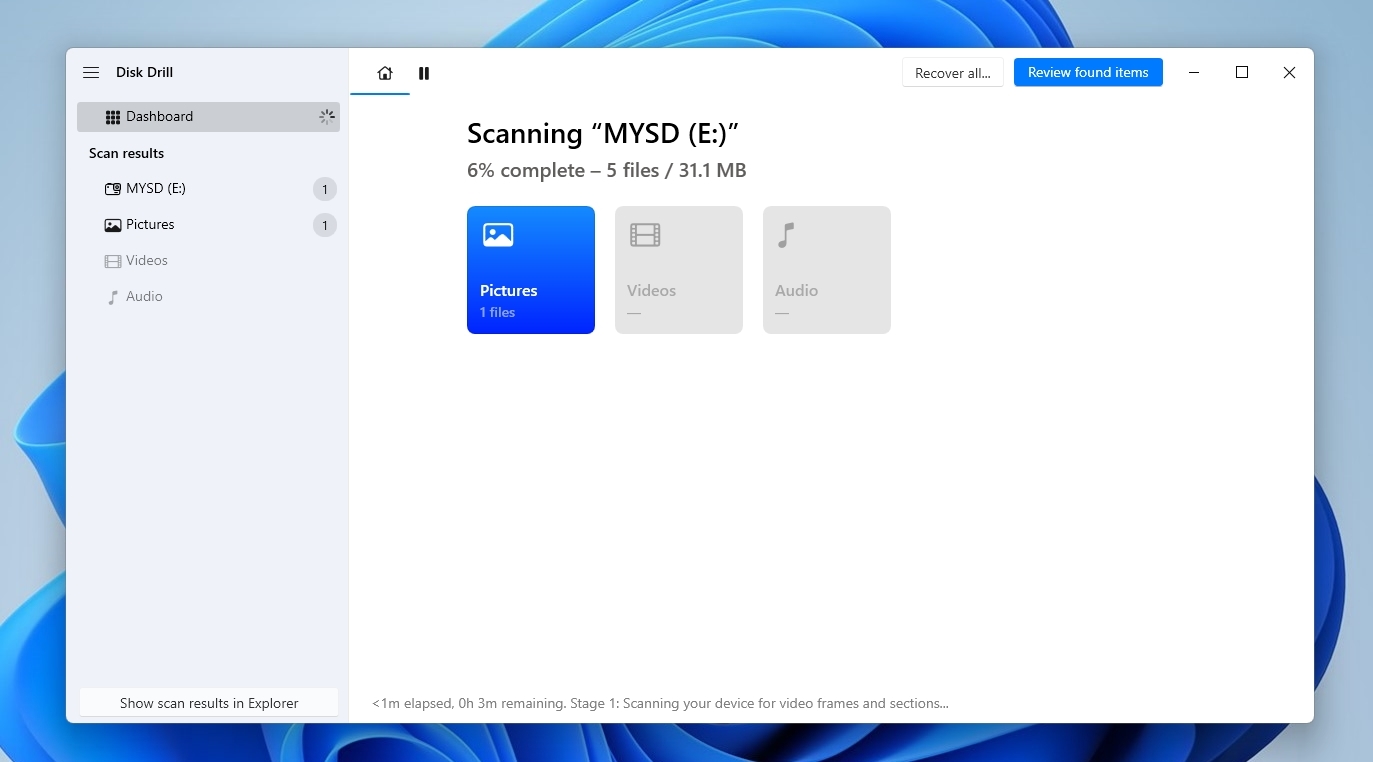Click the scanning progress spinner beside Dashboard

(x=327, y=116)
